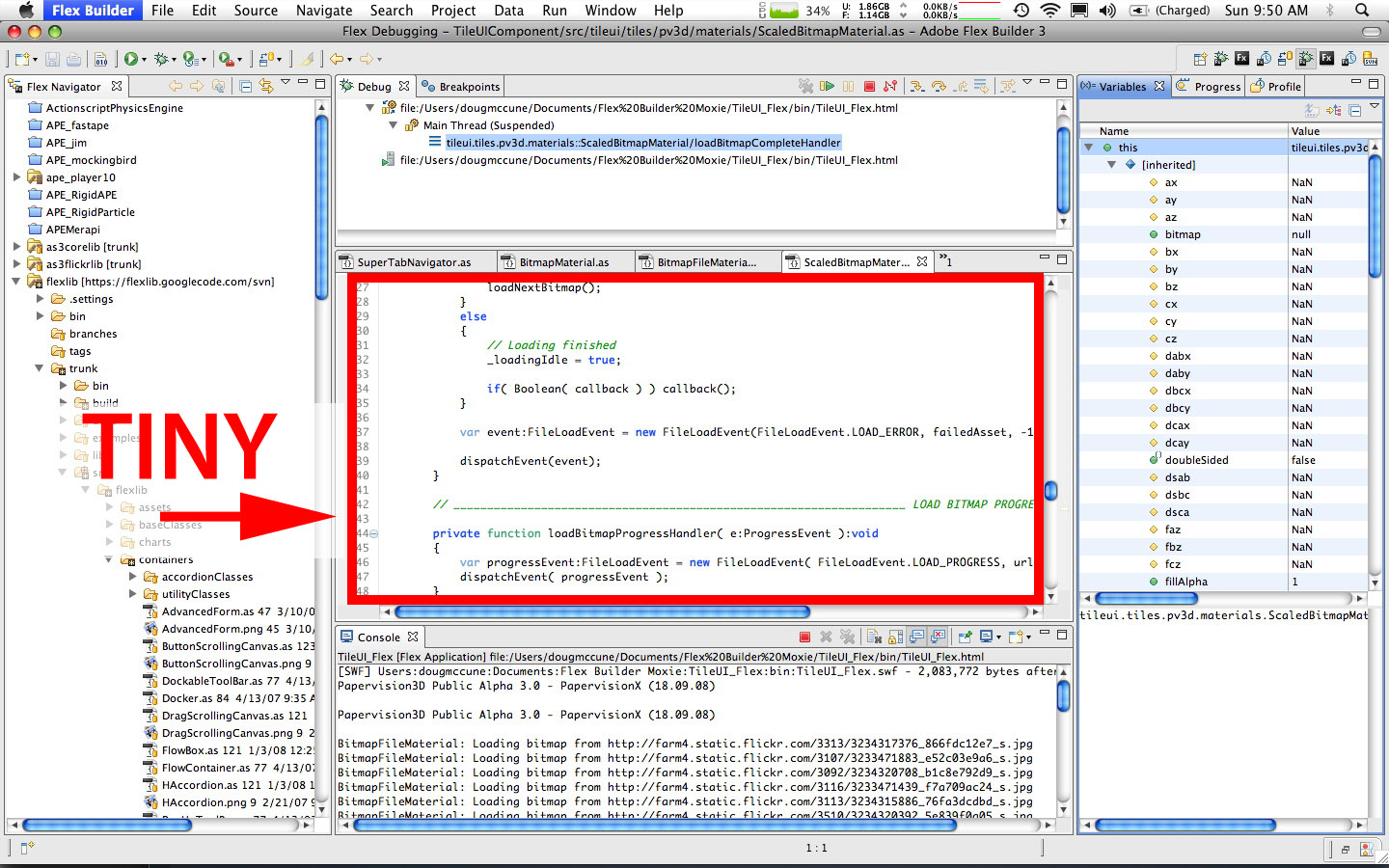Viewport: 1389px width, 868px height.
Task: Click the Debug bug toolbar icon
Action: pos(161,59)
